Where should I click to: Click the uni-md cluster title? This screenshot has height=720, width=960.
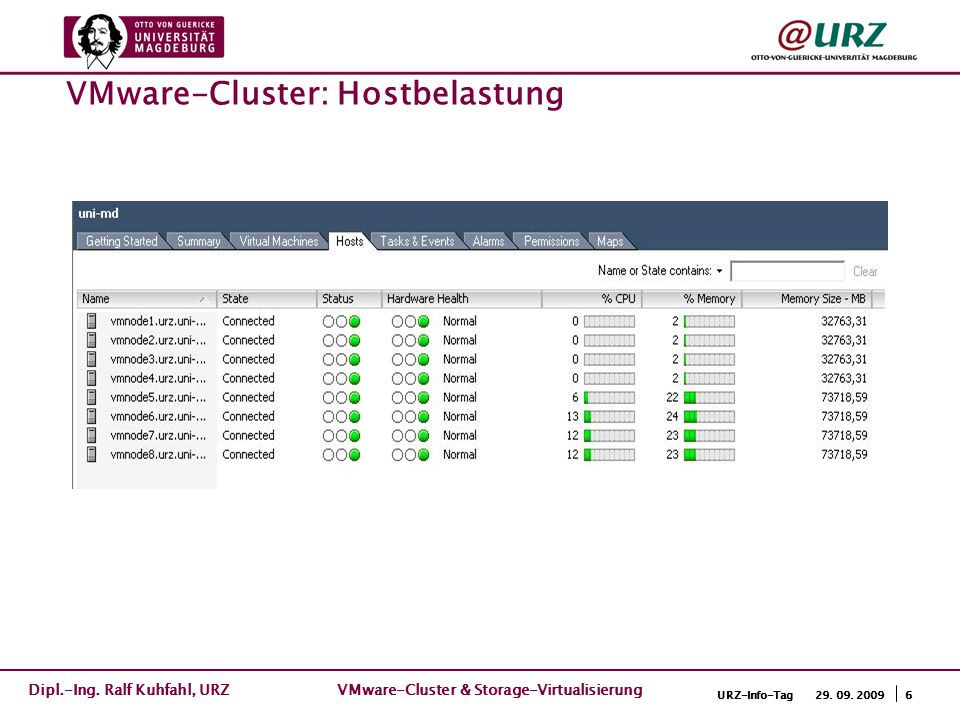[x=99, y=214]
